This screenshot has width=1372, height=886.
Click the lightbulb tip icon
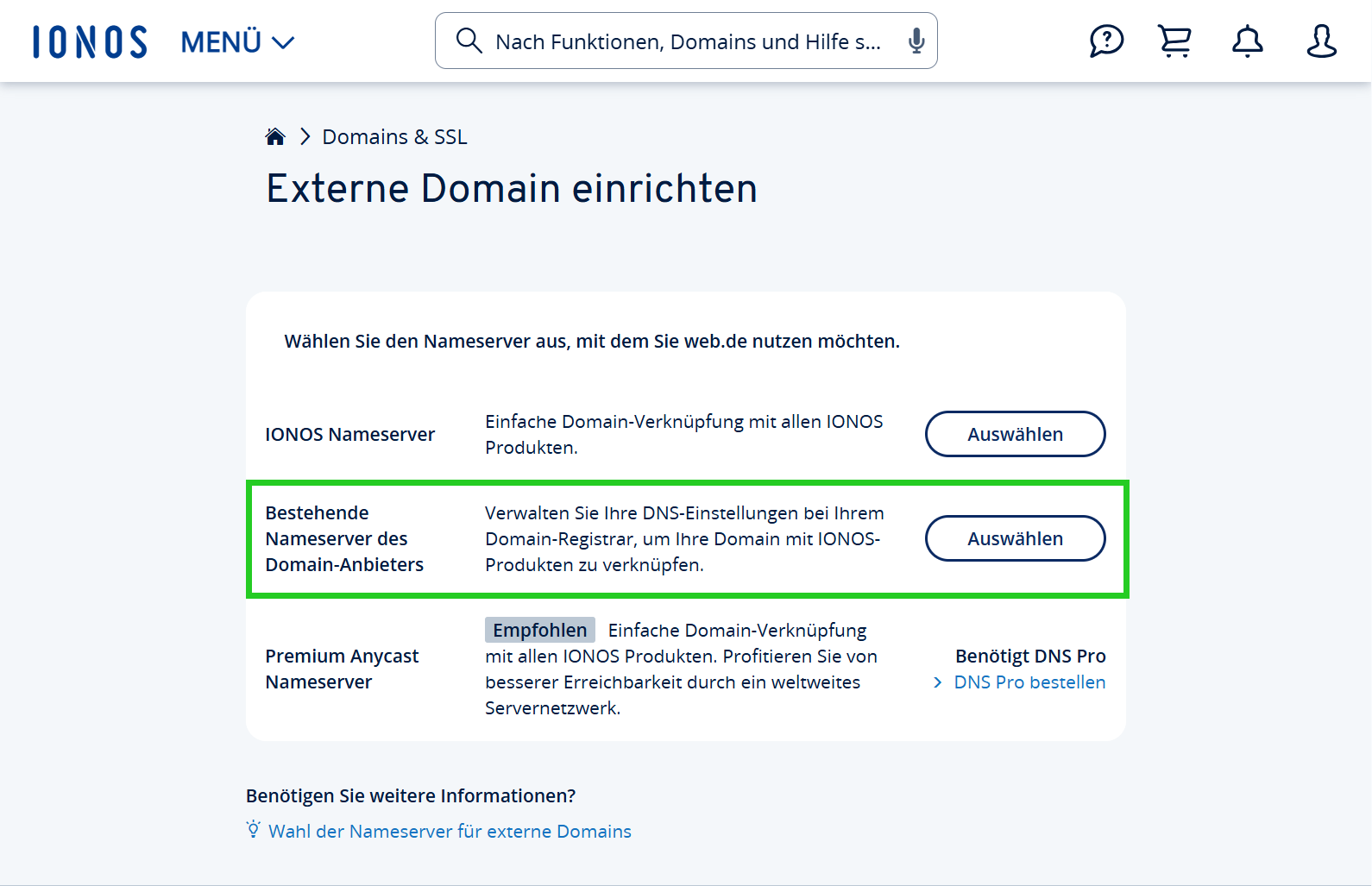(x=253, y=829)
